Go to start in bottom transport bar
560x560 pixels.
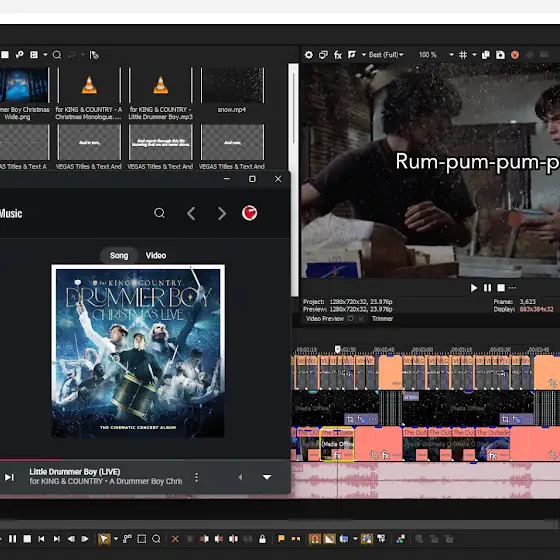(42, 539)
